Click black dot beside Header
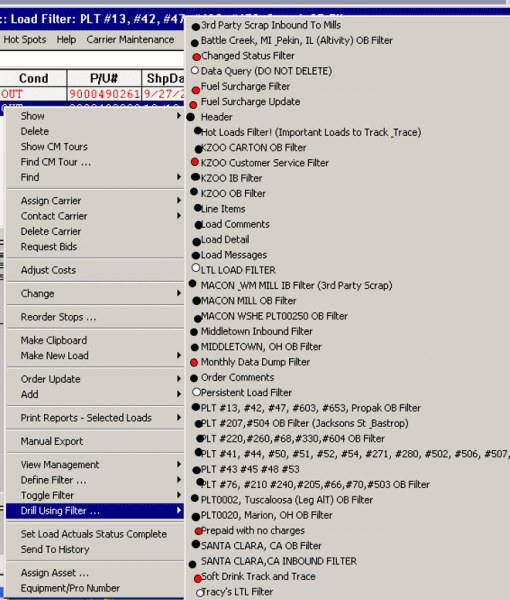This screenshot has width=510, height=600. 191,117
